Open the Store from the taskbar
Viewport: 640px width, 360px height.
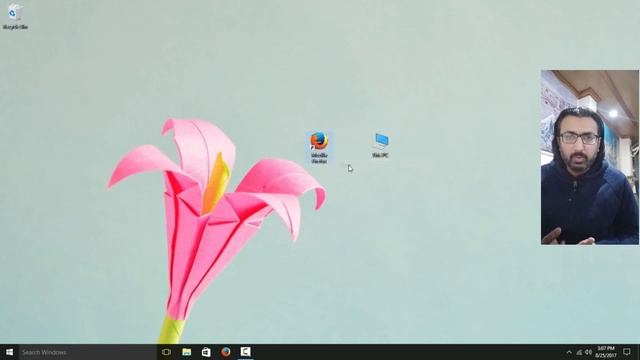[206, 352]
